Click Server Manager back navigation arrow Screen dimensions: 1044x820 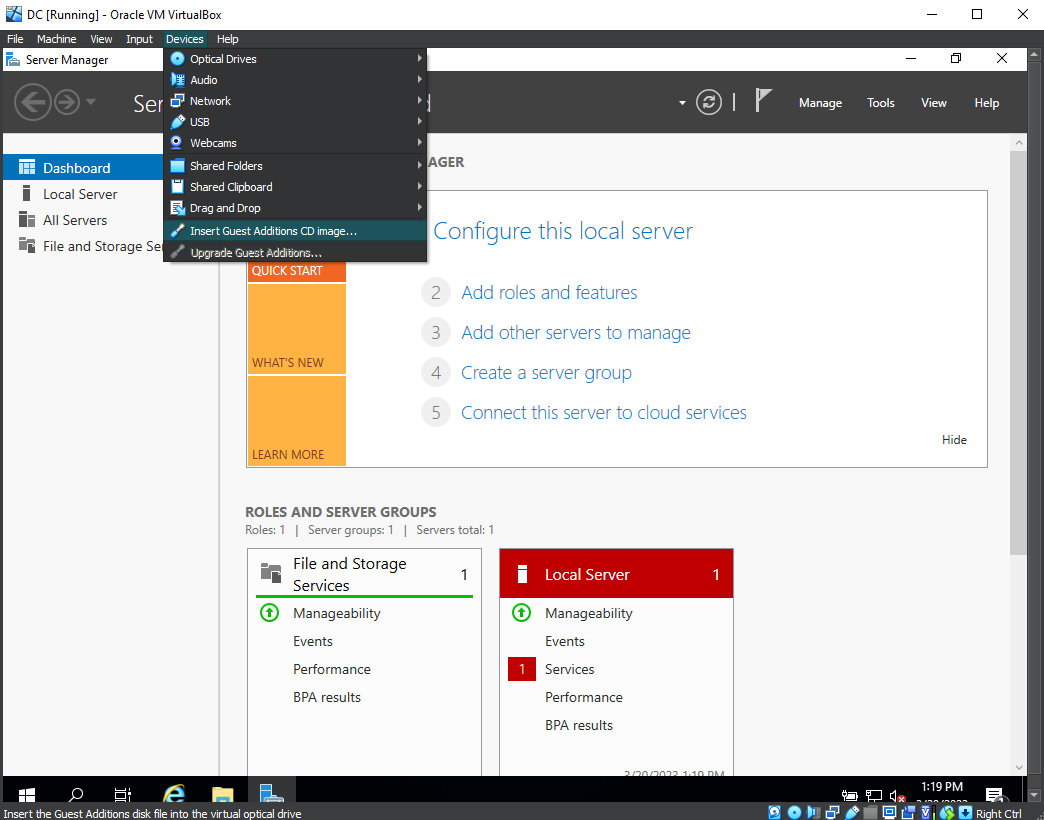pyautogui.click(x=33, y=102)
